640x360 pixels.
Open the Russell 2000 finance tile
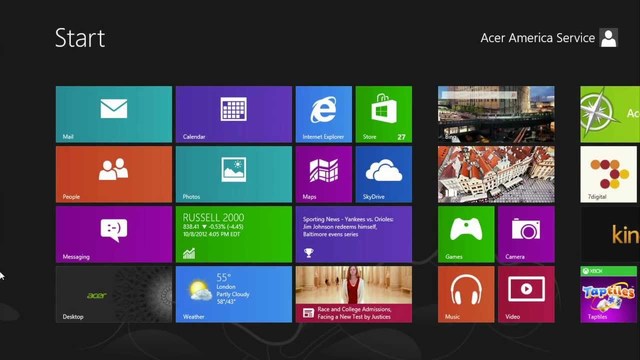point(234,234)
